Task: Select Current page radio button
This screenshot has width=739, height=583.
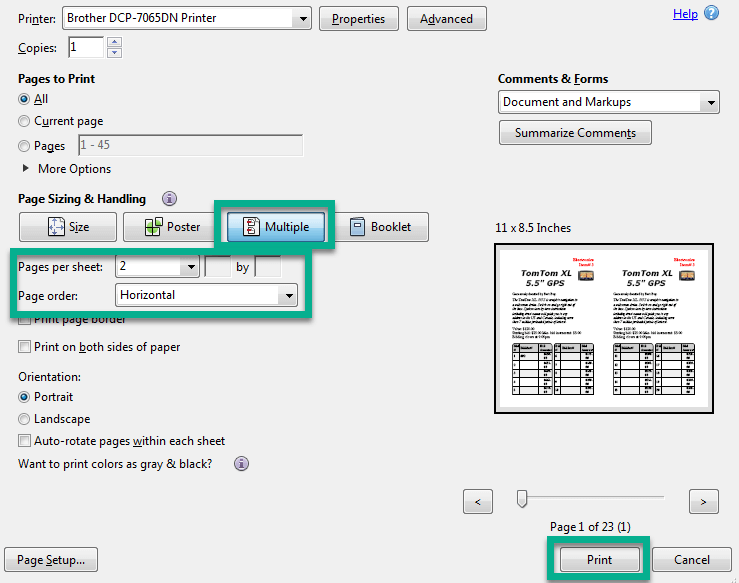Action: (24, 121)
